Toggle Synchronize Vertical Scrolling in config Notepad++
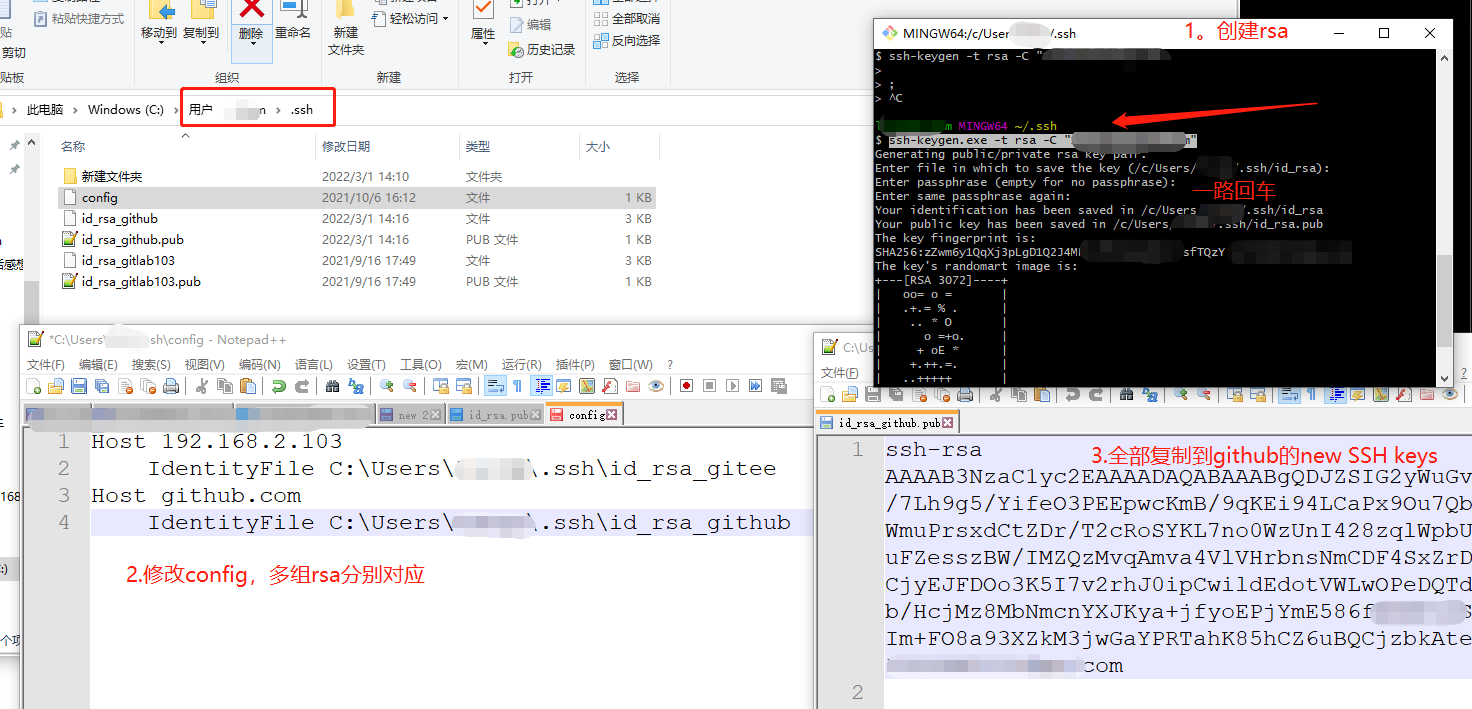The height and width of the screenshot is (709, 1472). [441, 386]
